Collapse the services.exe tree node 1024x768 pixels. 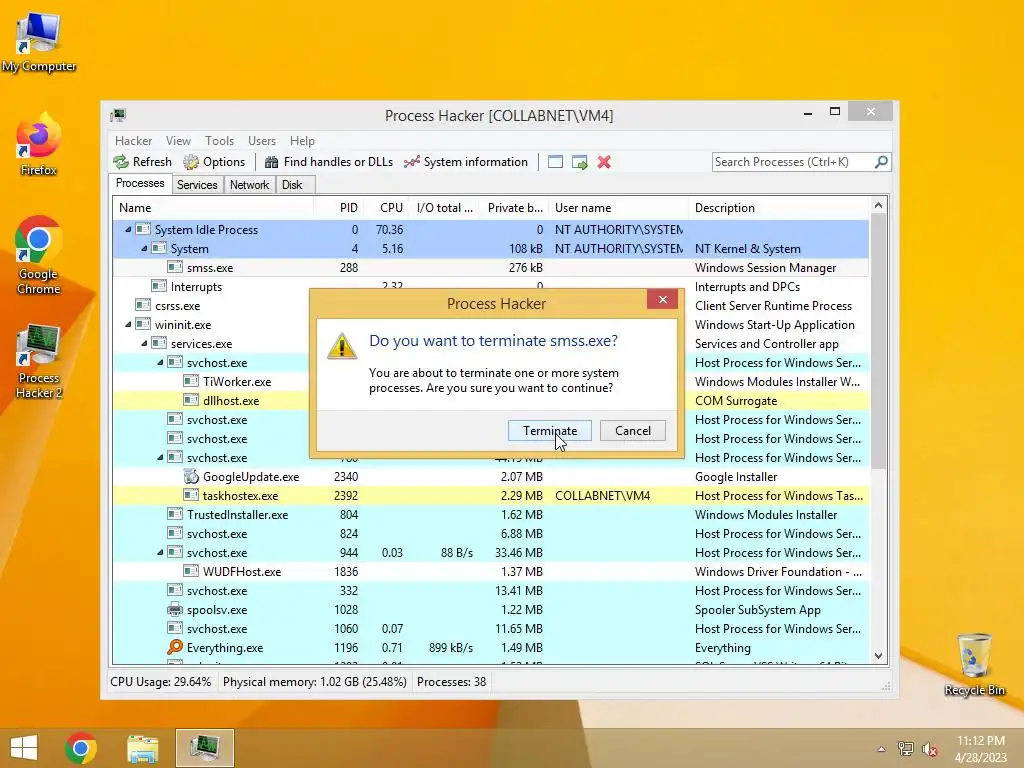pos(144,344)
